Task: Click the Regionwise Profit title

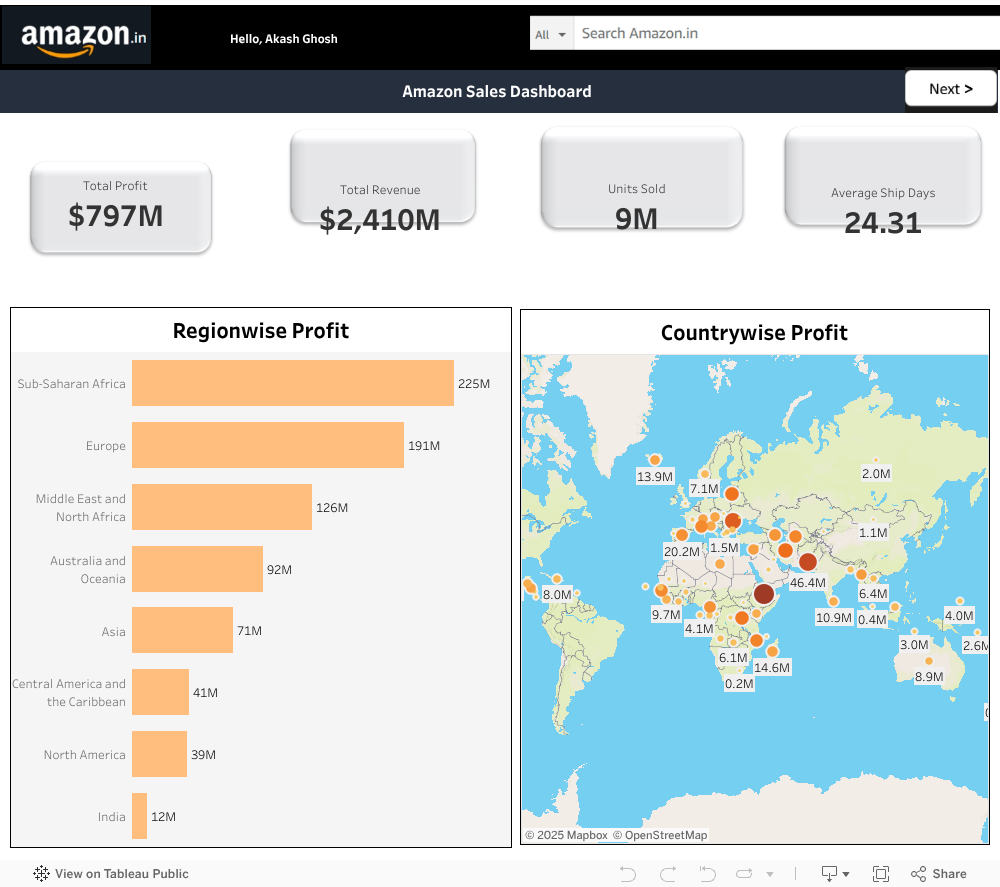Action: pyautogui.click(x=261, y=331)
